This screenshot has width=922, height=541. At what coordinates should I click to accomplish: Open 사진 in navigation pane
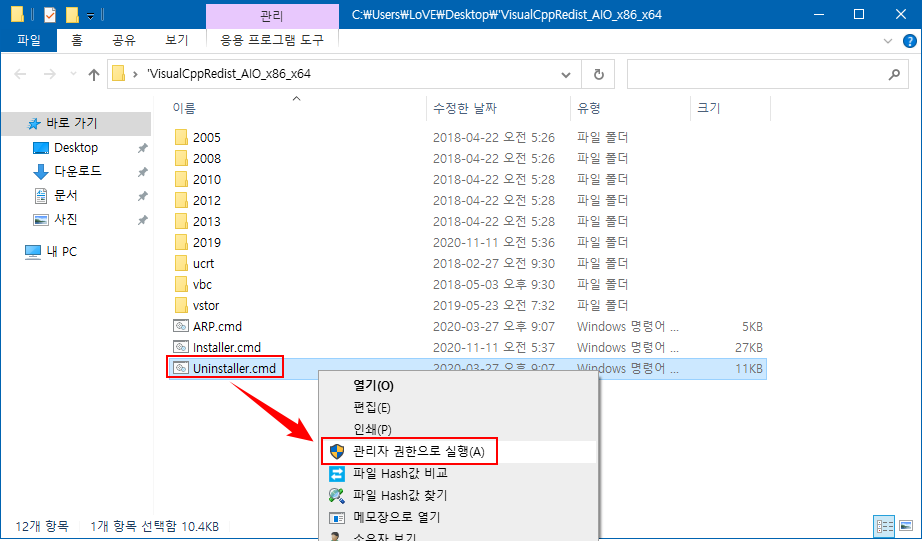(66, 219)
